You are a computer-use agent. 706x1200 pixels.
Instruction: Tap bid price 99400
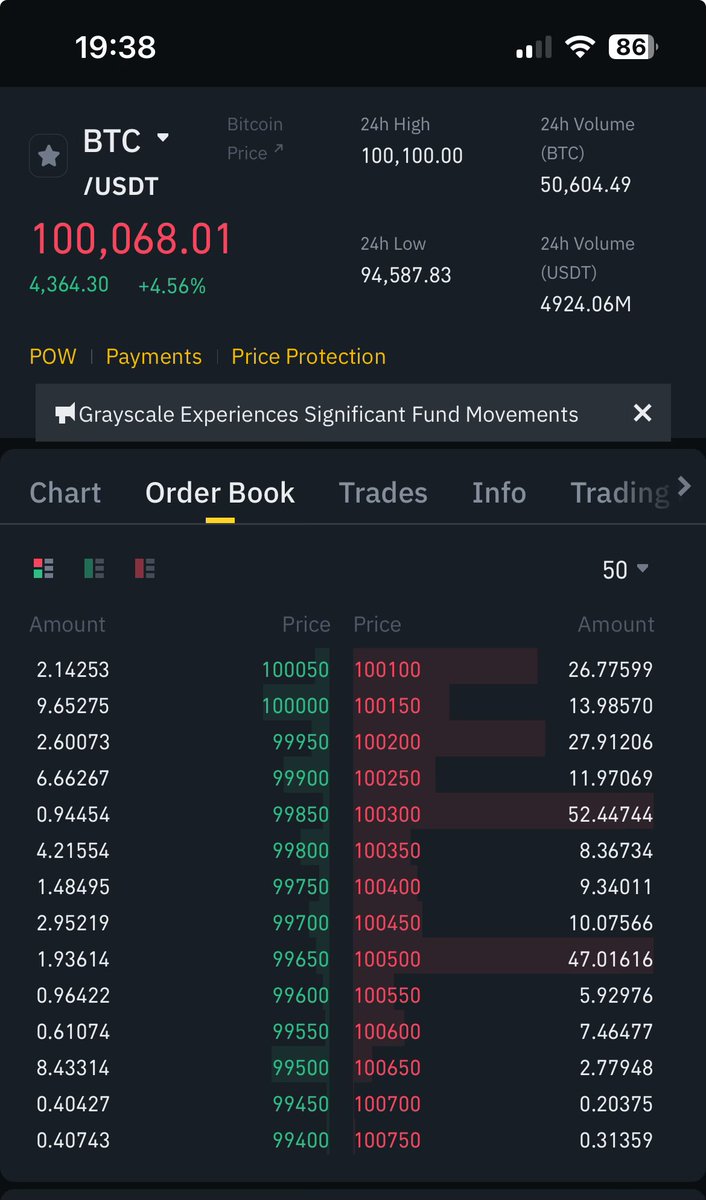(301, 1140)
